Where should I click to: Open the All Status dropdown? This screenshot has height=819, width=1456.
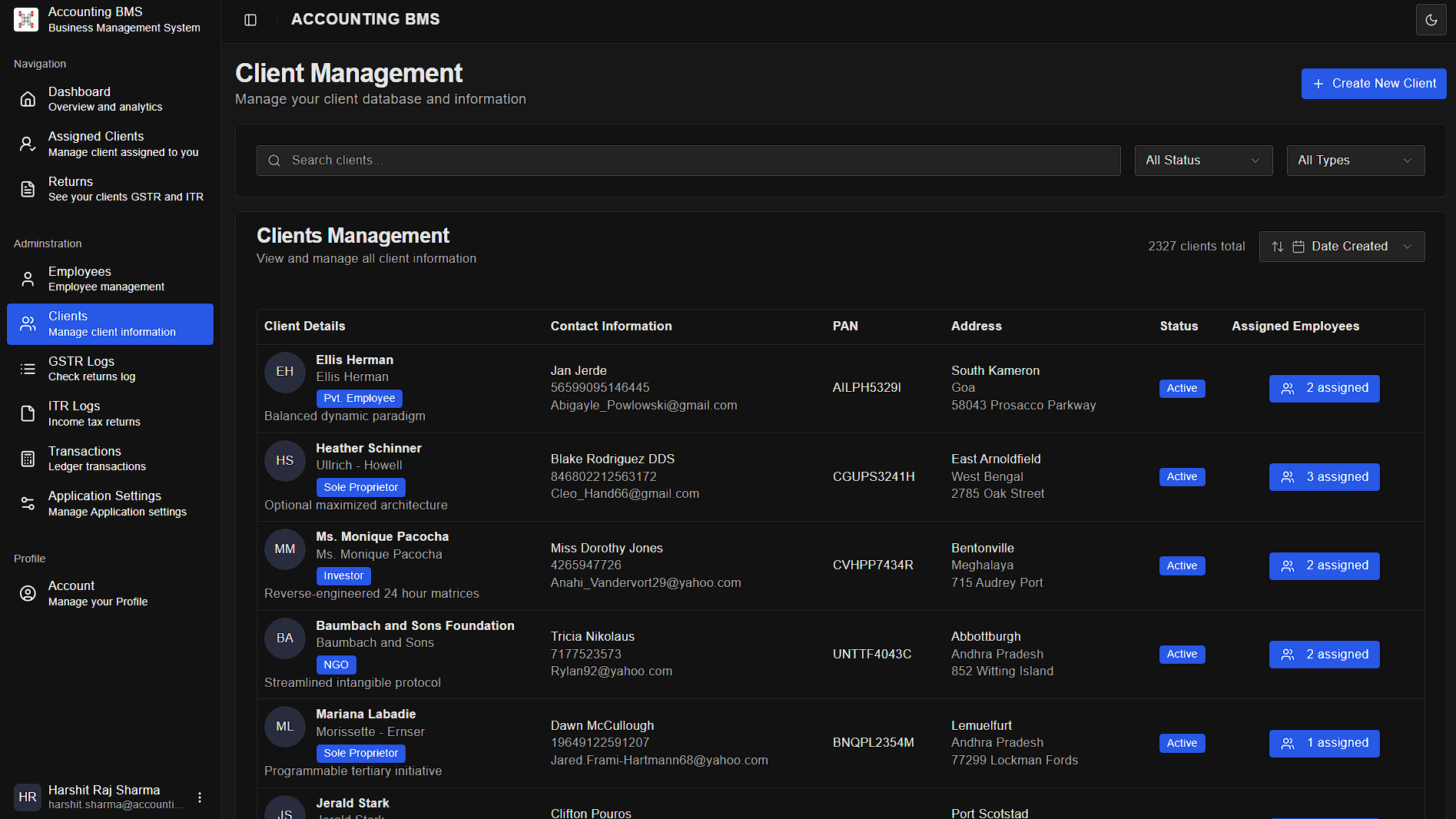1202,160
